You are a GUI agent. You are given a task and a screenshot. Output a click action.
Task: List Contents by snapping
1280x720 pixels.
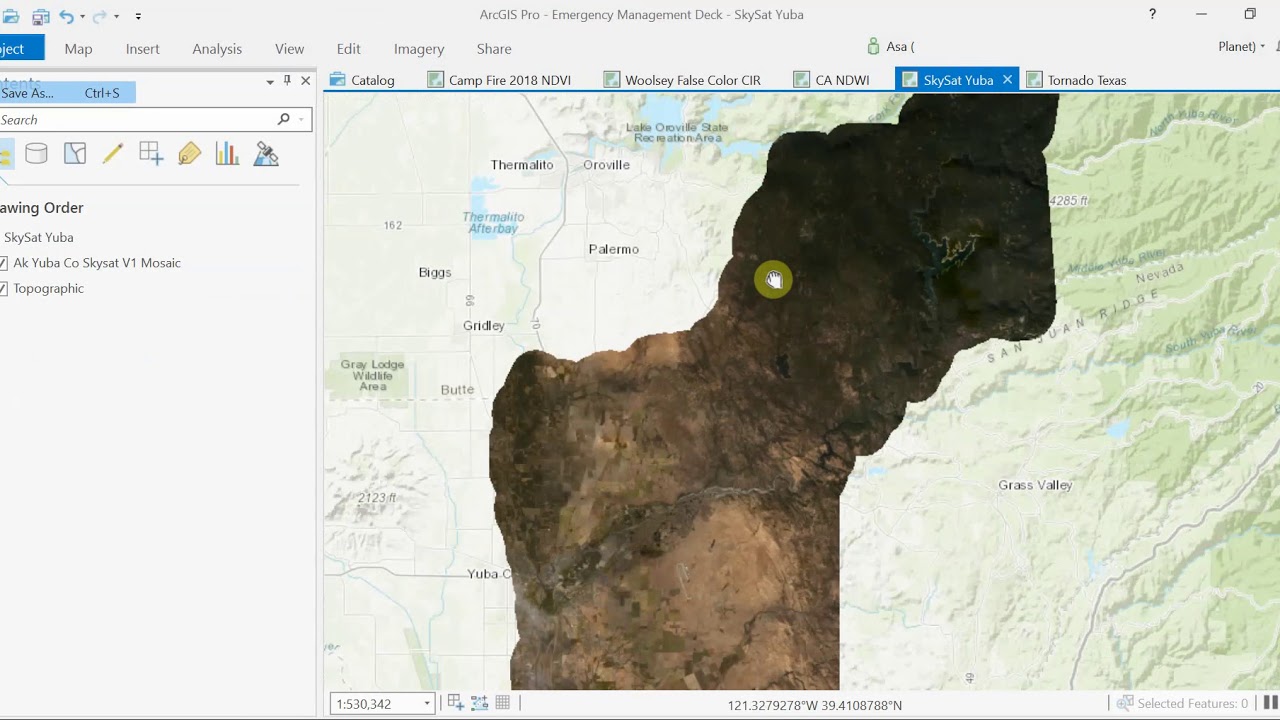(151, 153)
